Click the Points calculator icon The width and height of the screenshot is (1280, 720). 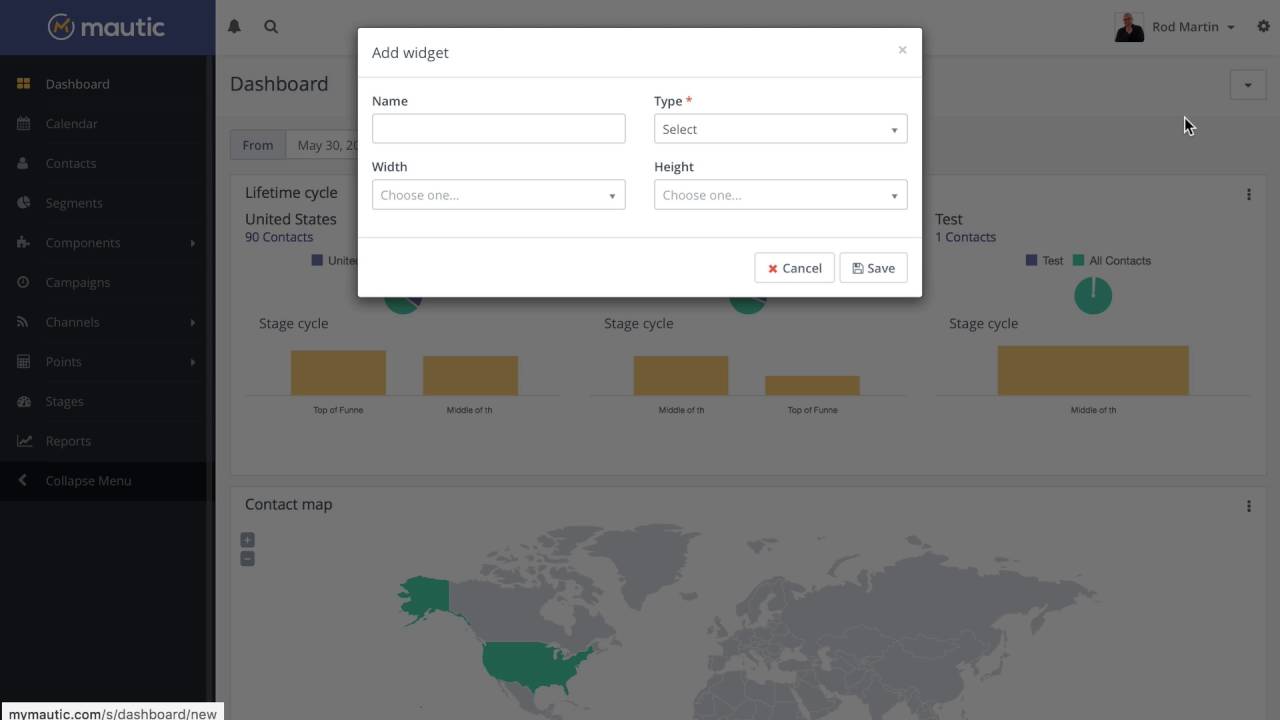pos(23,362)
